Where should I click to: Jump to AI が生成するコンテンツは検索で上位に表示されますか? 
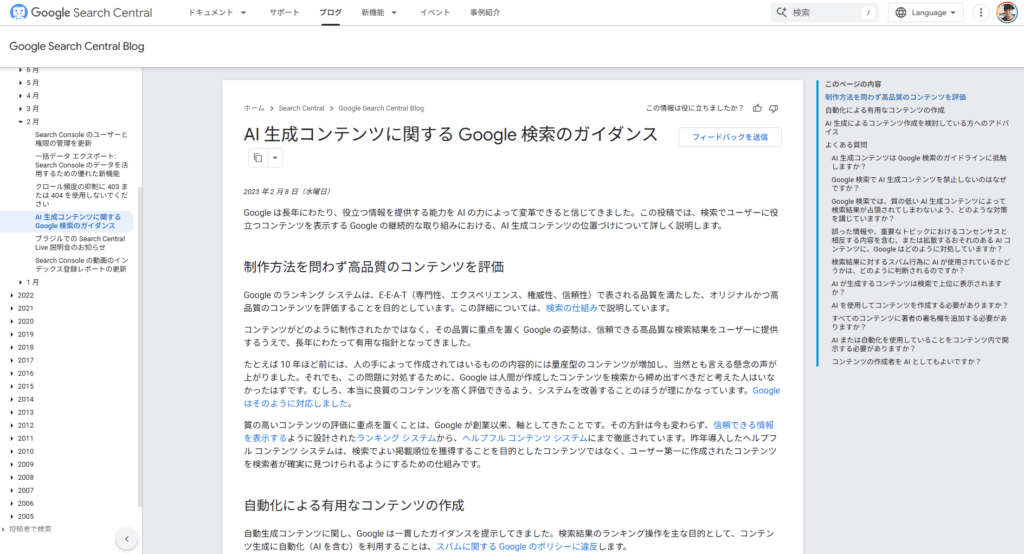[x=916, y=288]
